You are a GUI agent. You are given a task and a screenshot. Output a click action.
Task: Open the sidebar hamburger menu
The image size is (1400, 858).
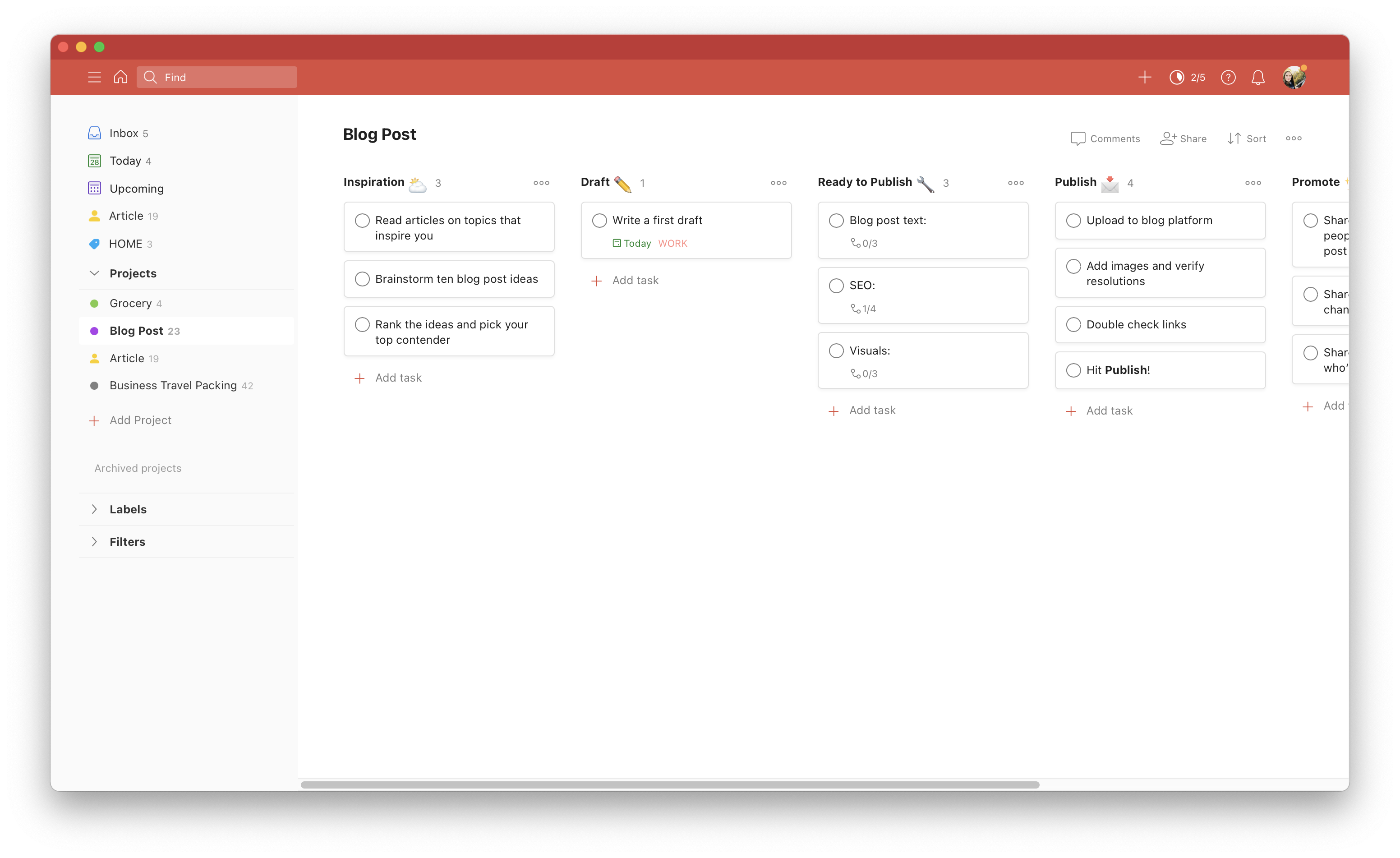coord(94,77)
